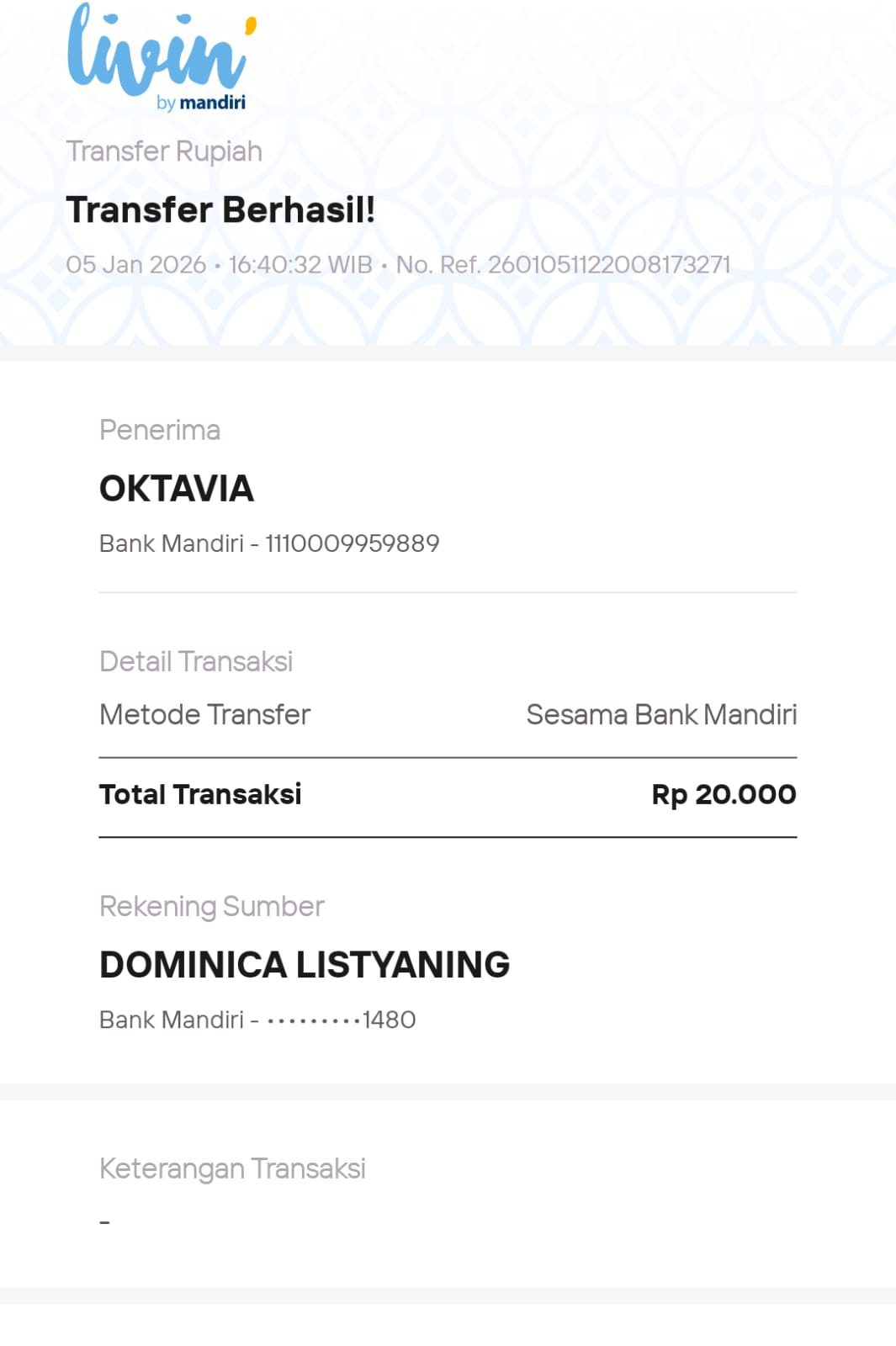Image resolution: width=896 pixels, height=1346 pixels.
Task: Select the recipient name OKTAVIA
Action: (177, 489)
